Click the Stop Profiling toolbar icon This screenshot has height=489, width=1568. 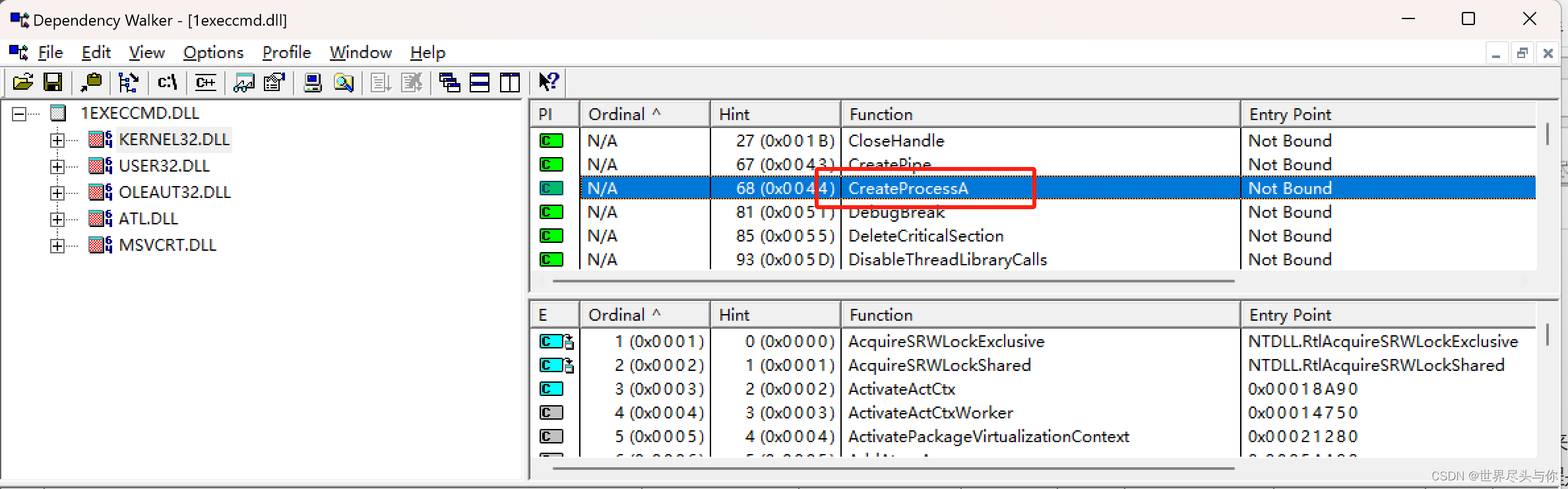tap(412, 82)
